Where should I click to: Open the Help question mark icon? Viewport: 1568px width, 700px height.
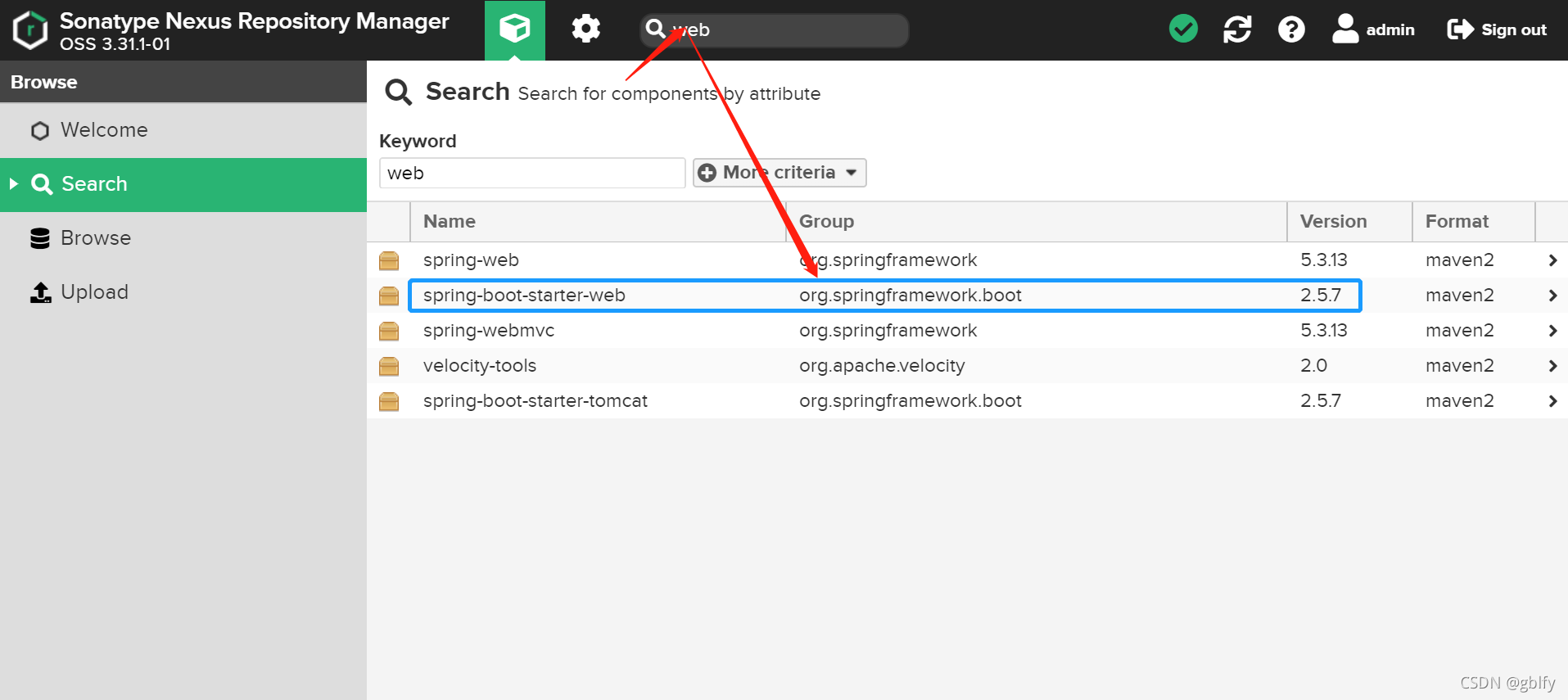pos(1291,29)
